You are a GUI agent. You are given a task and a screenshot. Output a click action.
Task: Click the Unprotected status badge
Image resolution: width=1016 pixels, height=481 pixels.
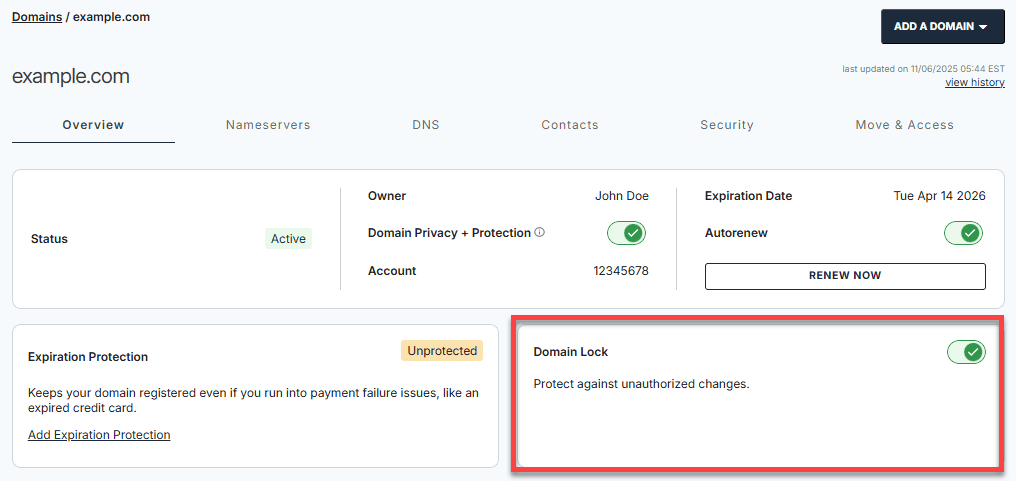(x=442, y=351)
